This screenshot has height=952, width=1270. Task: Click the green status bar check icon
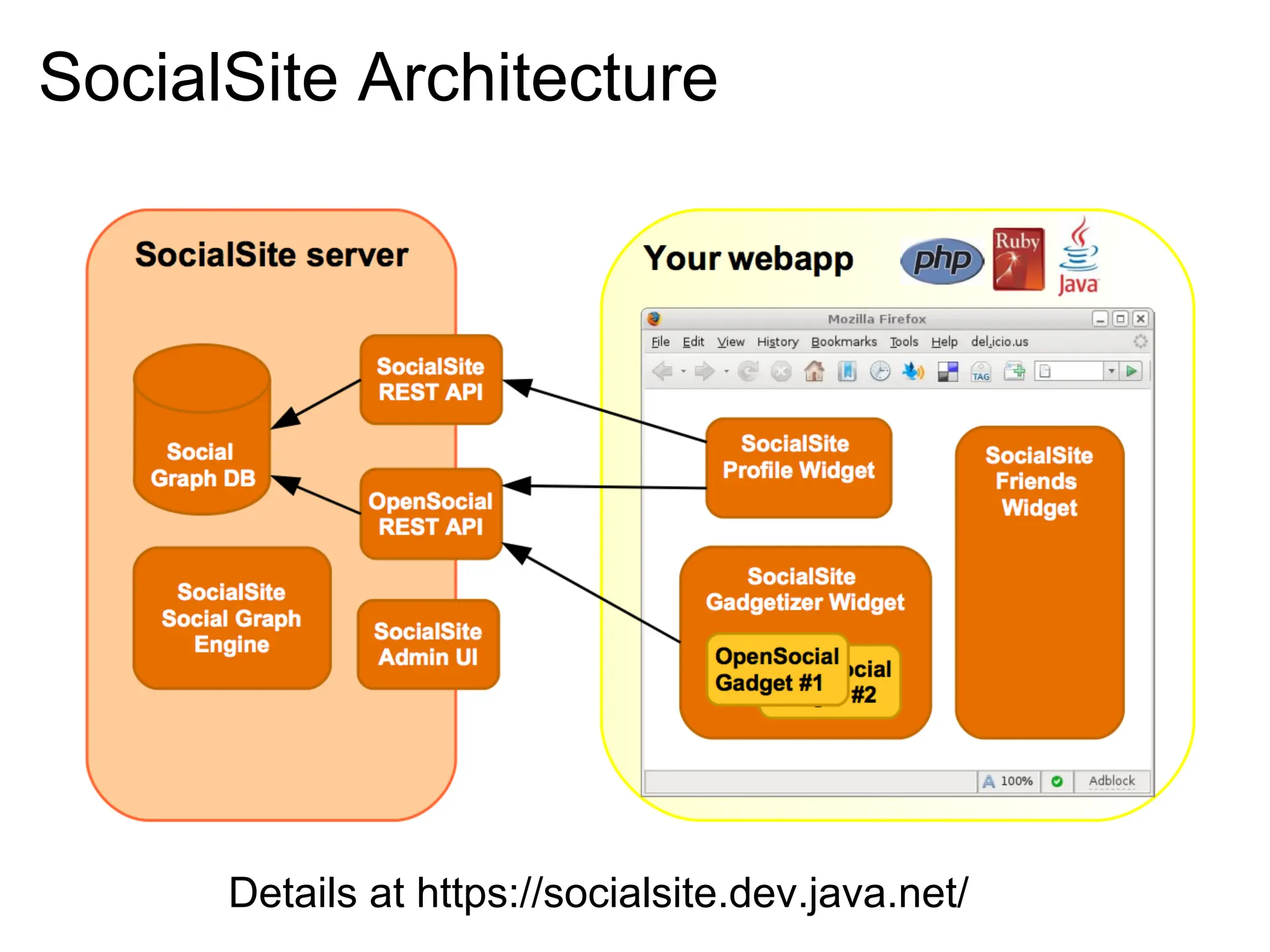point(1057,781)
